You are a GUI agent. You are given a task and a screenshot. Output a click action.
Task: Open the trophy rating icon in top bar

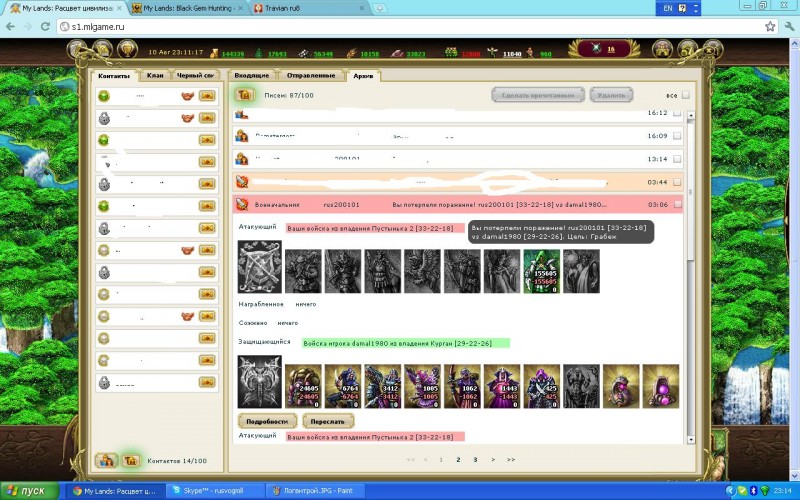(127, 50)
